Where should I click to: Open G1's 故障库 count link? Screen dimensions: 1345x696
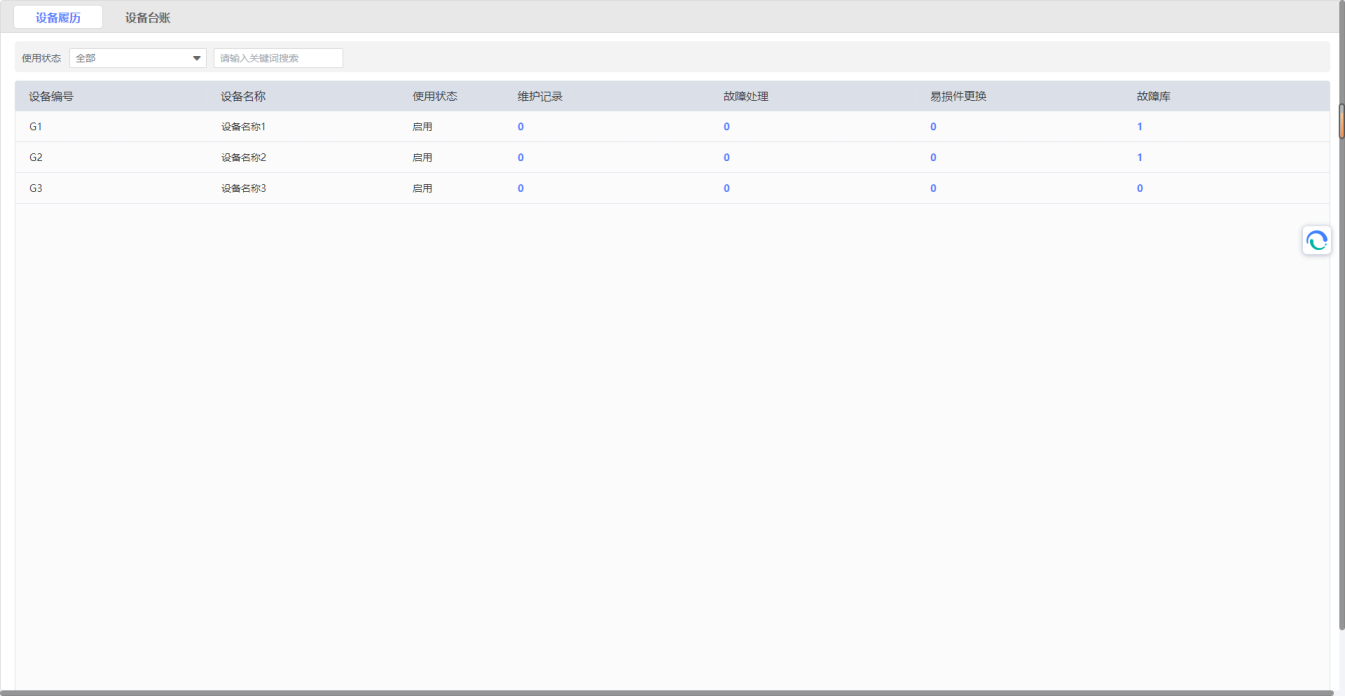(1140, 127)
